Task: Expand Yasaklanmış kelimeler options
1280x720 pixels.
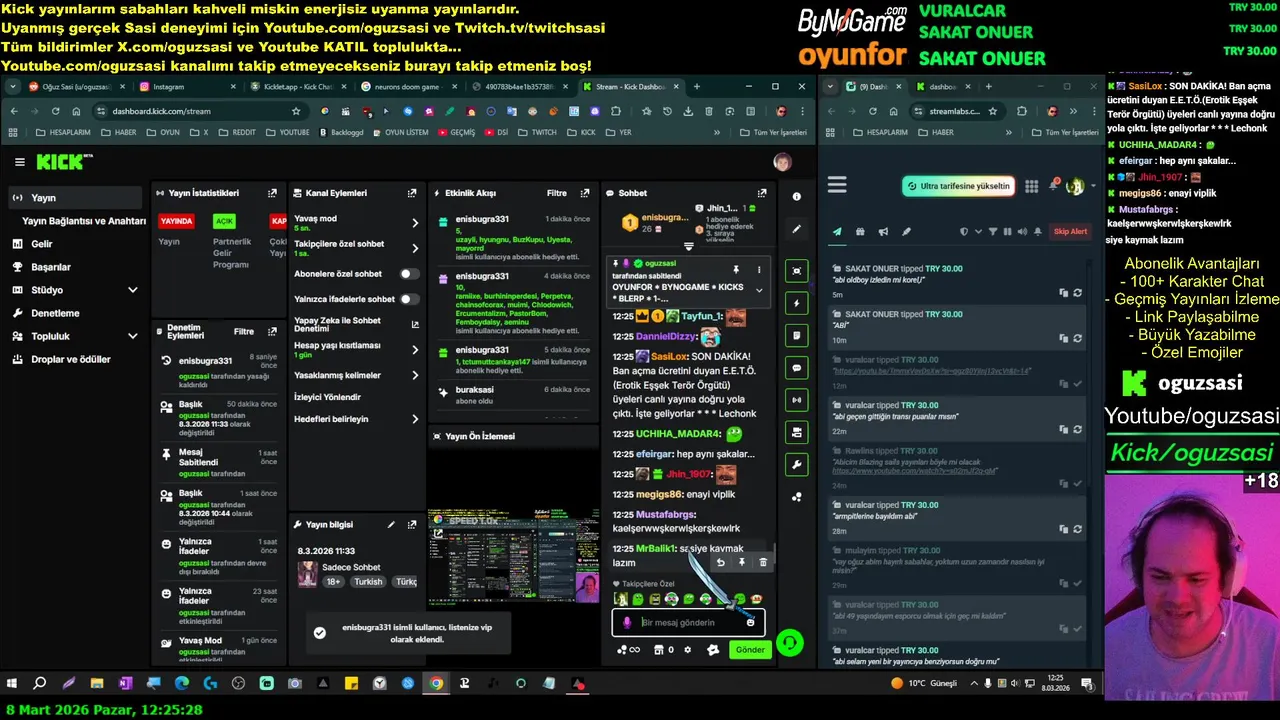Action: [x=415, y=375]
